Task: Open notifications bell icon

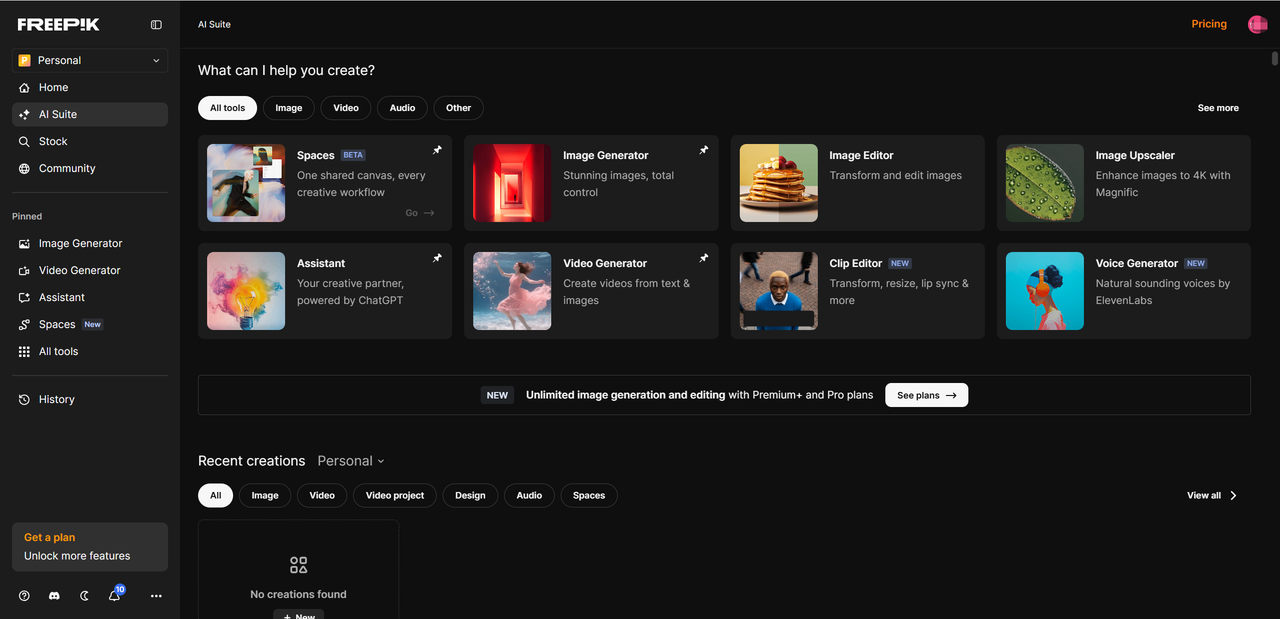Action: (x=115, y=596)
